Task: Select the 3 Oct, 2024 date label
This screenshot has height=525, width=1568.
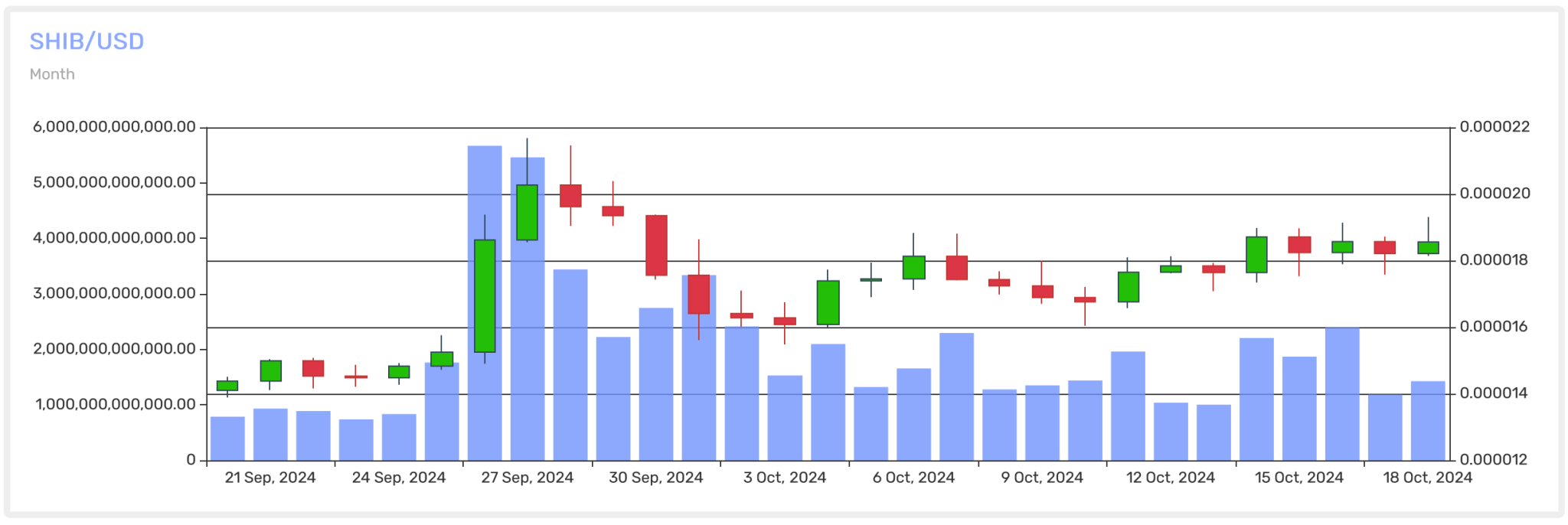Action: tap(785, 478)
